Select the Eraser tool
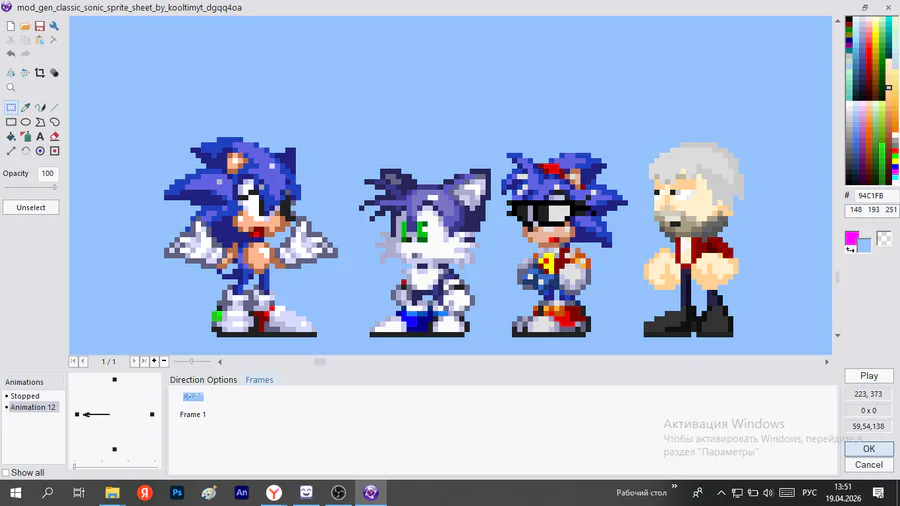This screenshot has height=506, width=900. pos(54,137)
